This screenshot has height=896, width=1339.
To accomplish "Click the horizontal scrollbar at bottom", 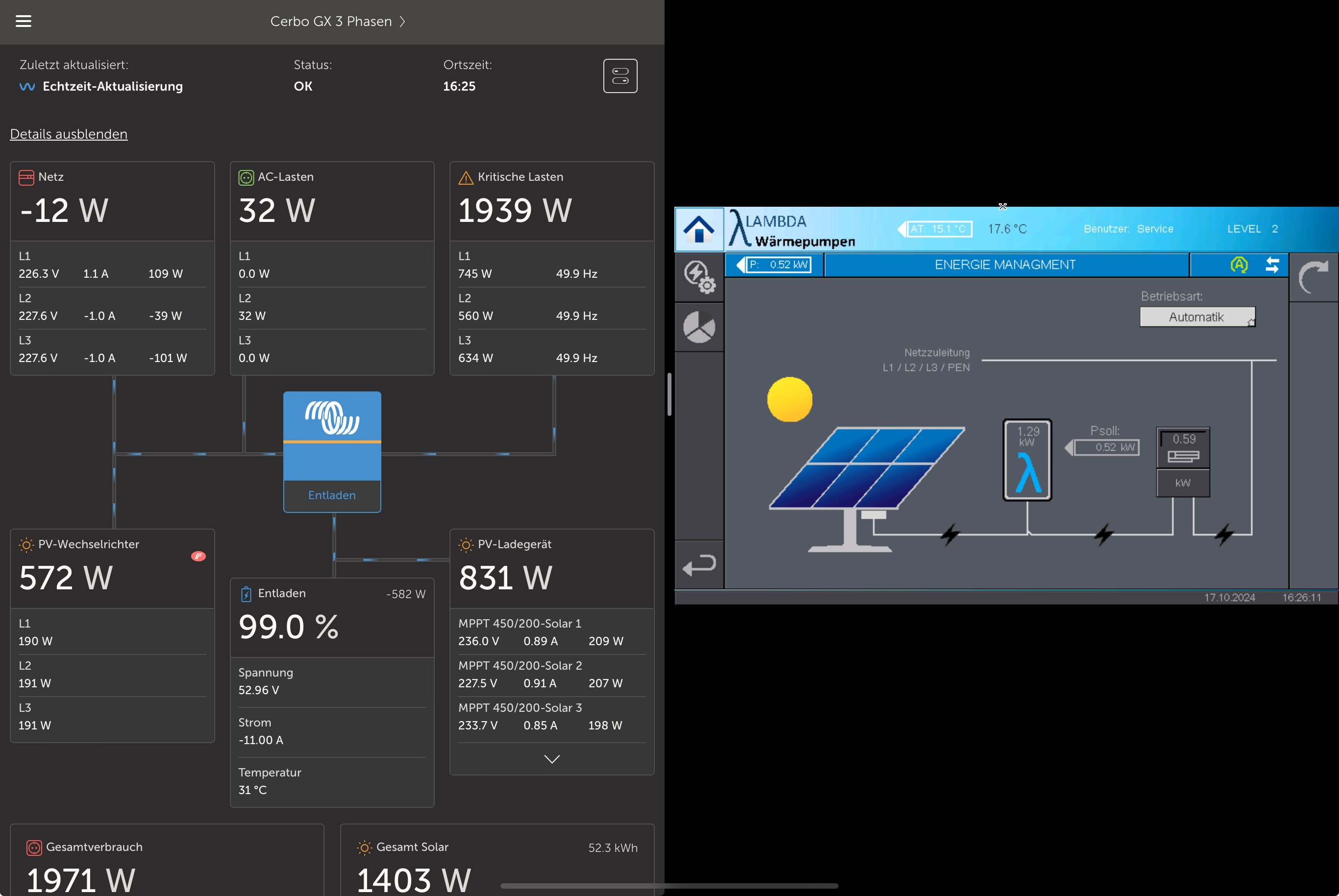I will click(669, 886).
